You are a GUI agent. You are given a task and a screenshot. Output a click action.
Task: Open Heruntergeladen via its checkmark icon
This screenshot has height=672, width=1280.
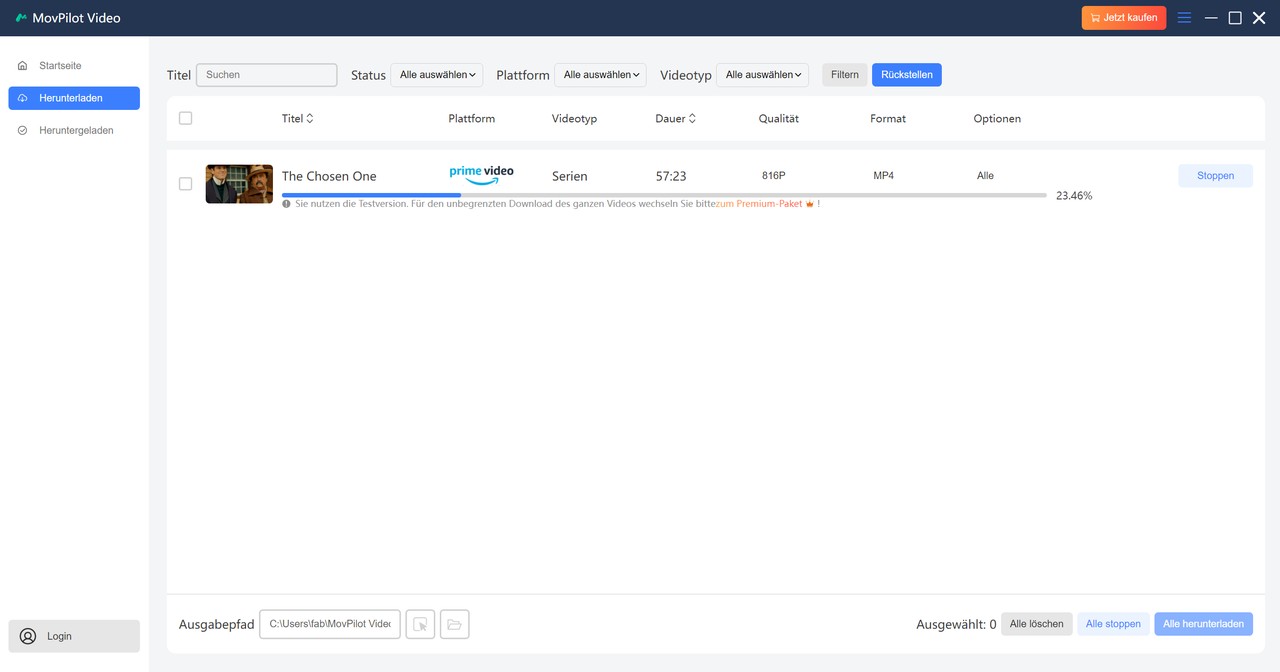(x=21, y=130)
